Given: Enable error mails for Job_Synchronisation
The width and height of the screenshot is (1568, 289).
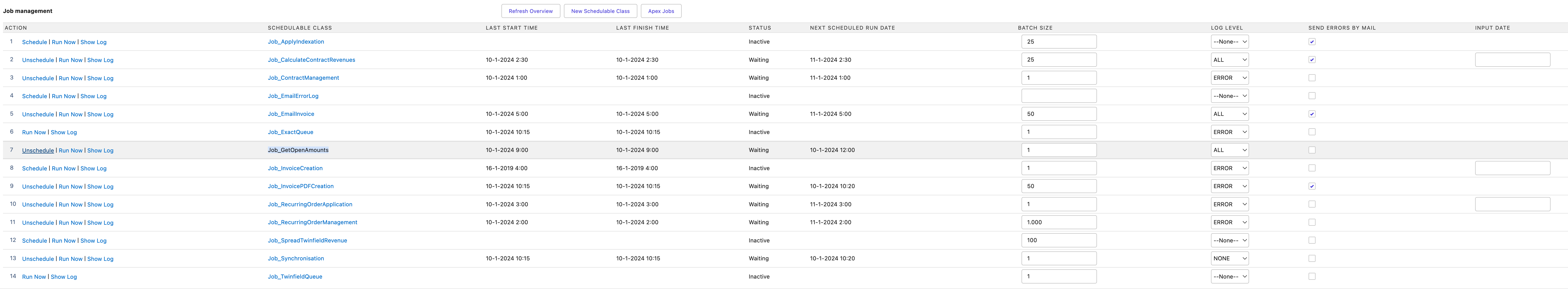Looking at the screenshot, I should [1312, 259].
